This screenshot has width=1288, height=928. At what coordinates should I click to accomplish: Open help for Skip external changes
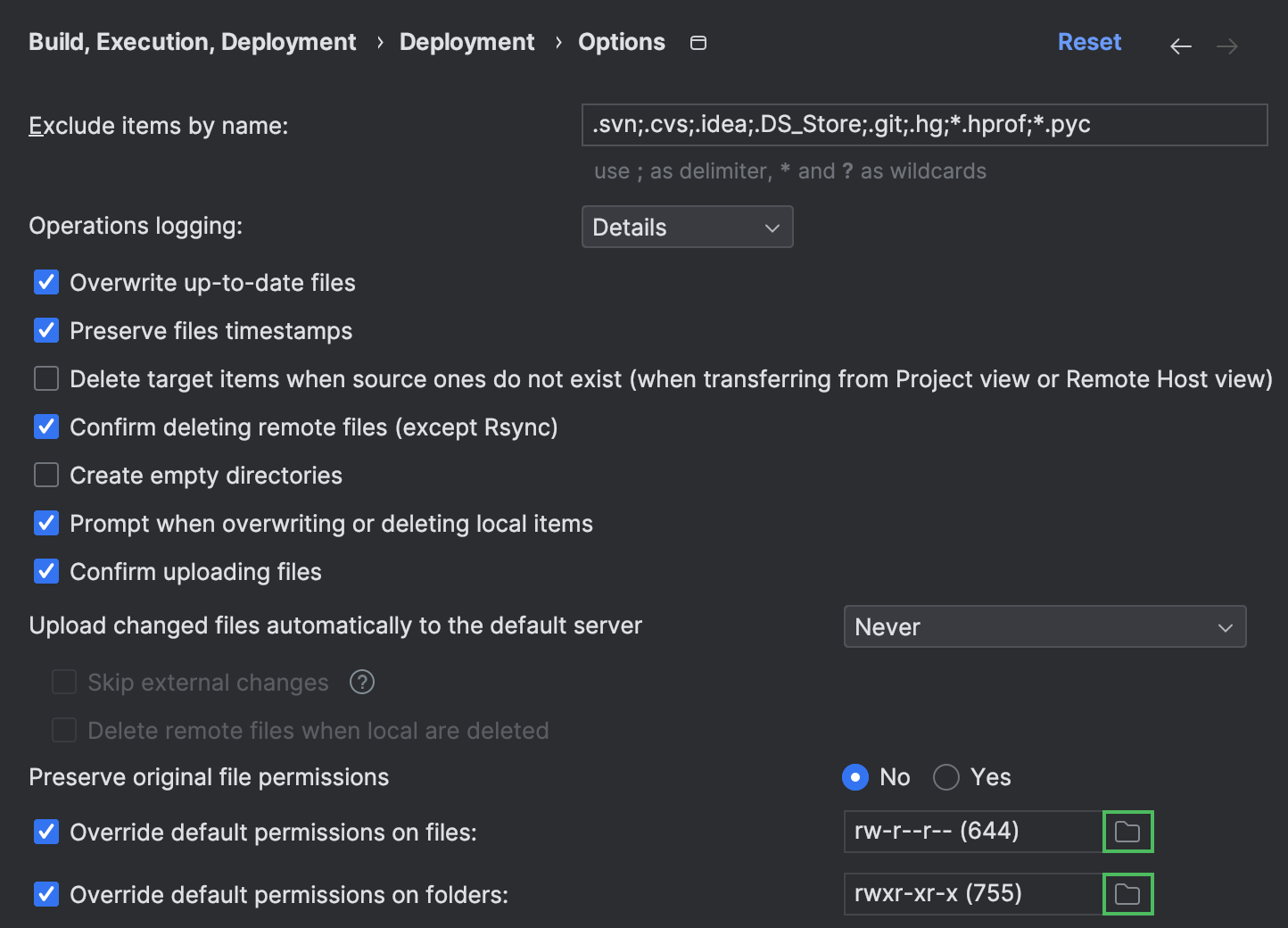click(x=361, y=682)
